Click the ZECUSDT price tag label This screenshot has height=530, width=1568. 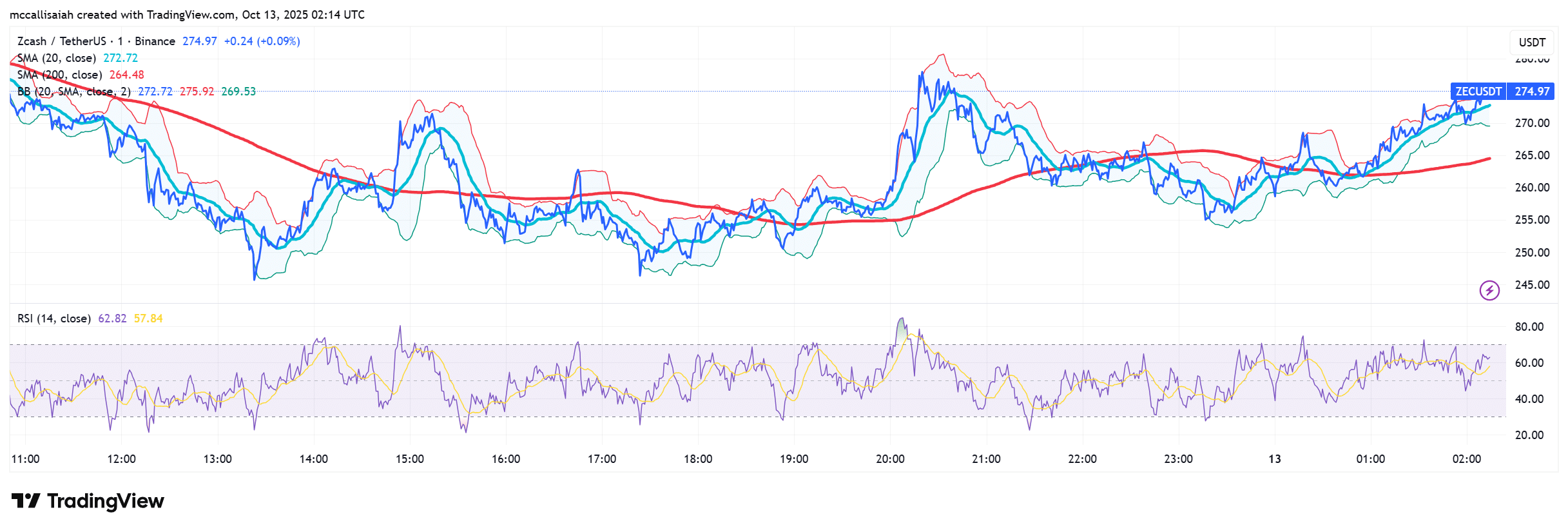click(x=1478, y=92)
